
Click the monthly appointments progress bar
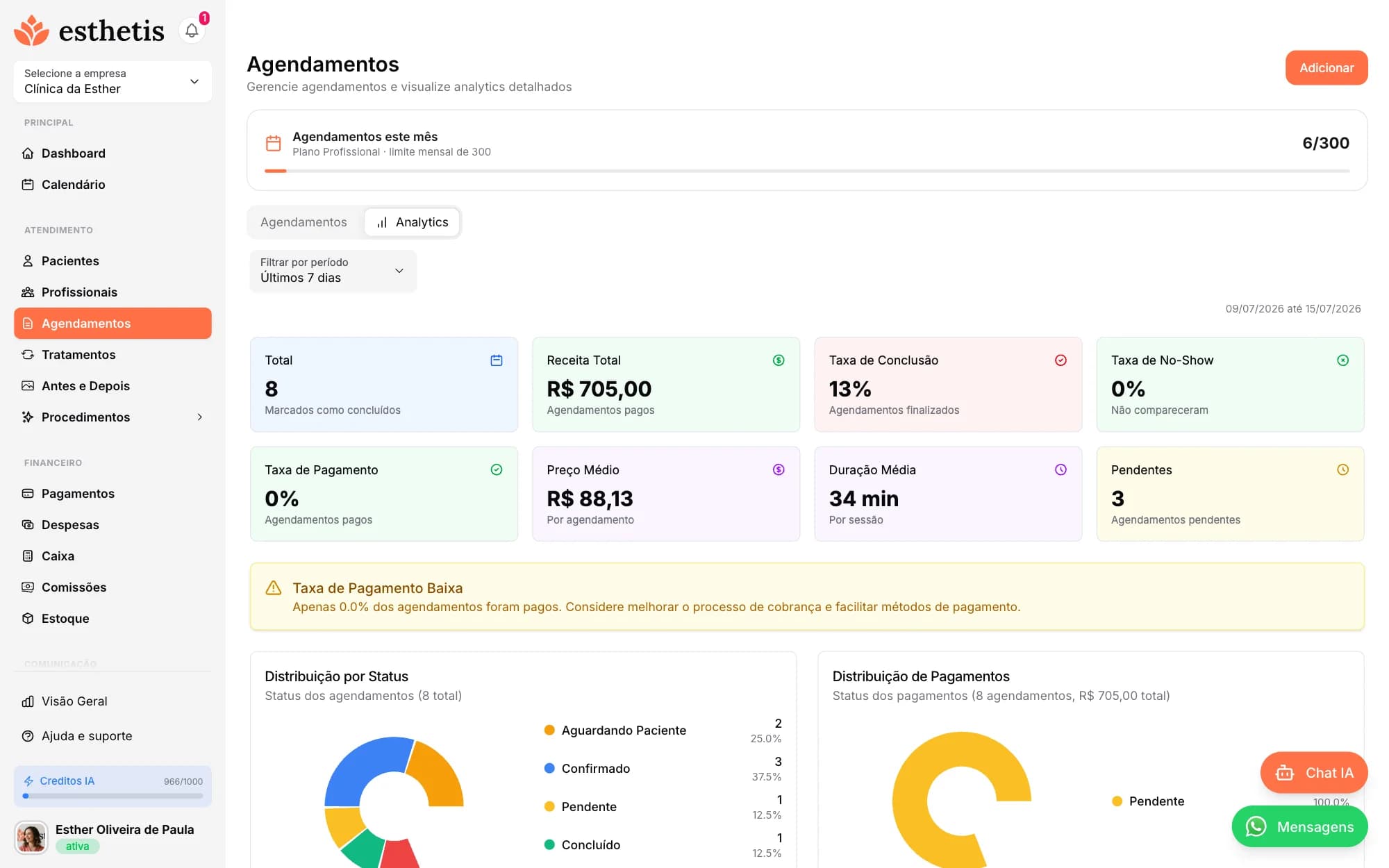[x=807, y=171]
